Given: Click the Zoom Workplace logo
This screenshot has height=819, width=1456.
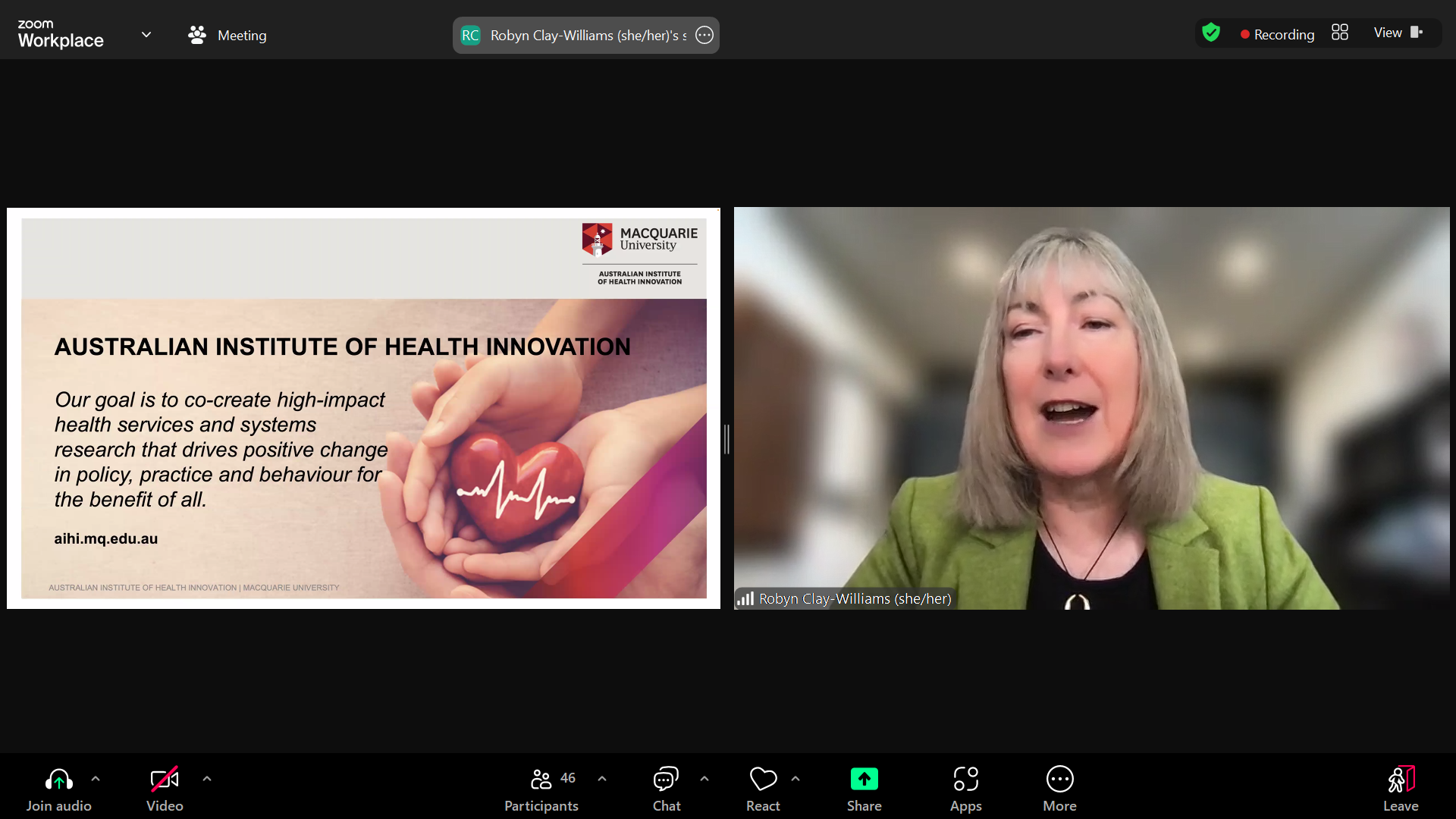Looking at the screenshot, I should pyautogui.click(x=61, y=34).
